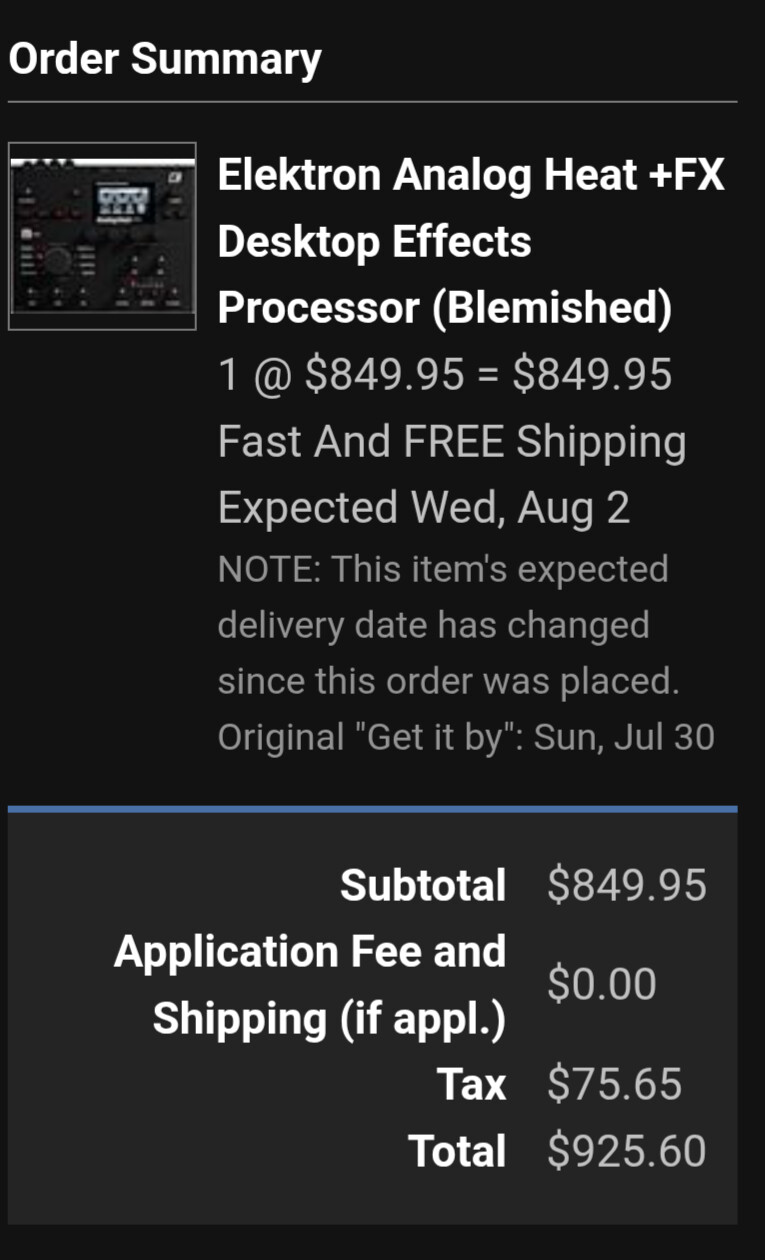The image size is (765, 1260).
Task: Select the $0.00 shipping fee amount
Action: tap(602, 984)
